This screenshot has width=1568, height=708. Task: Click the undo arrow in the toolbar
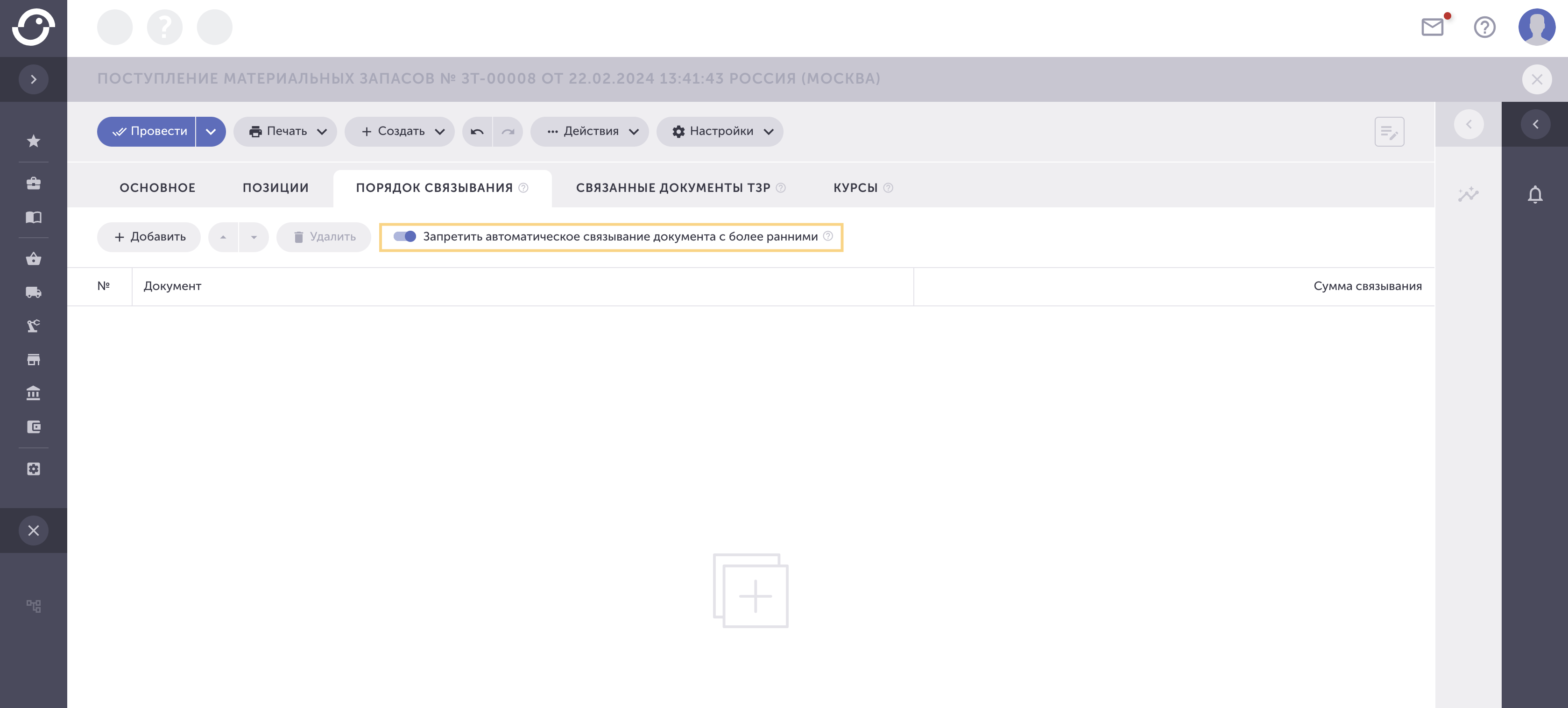pos(477,132)
